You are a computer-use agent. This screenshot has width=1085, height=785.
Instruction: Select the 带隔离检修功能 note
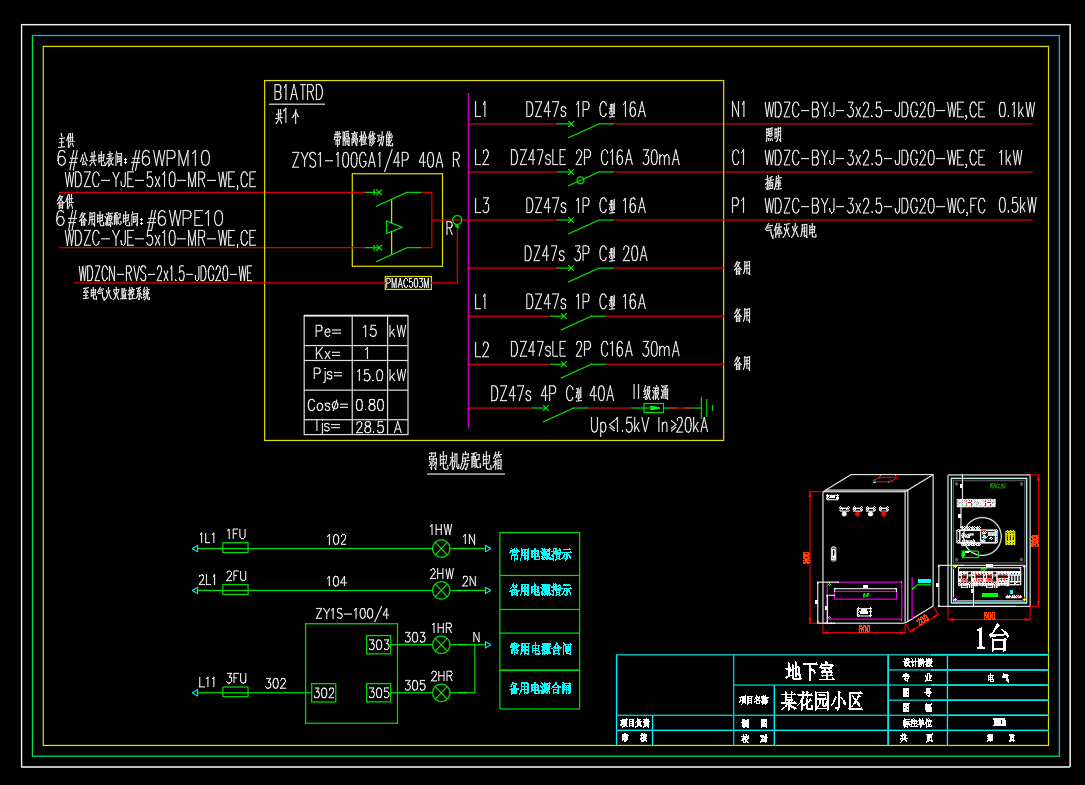pos(363,138)
